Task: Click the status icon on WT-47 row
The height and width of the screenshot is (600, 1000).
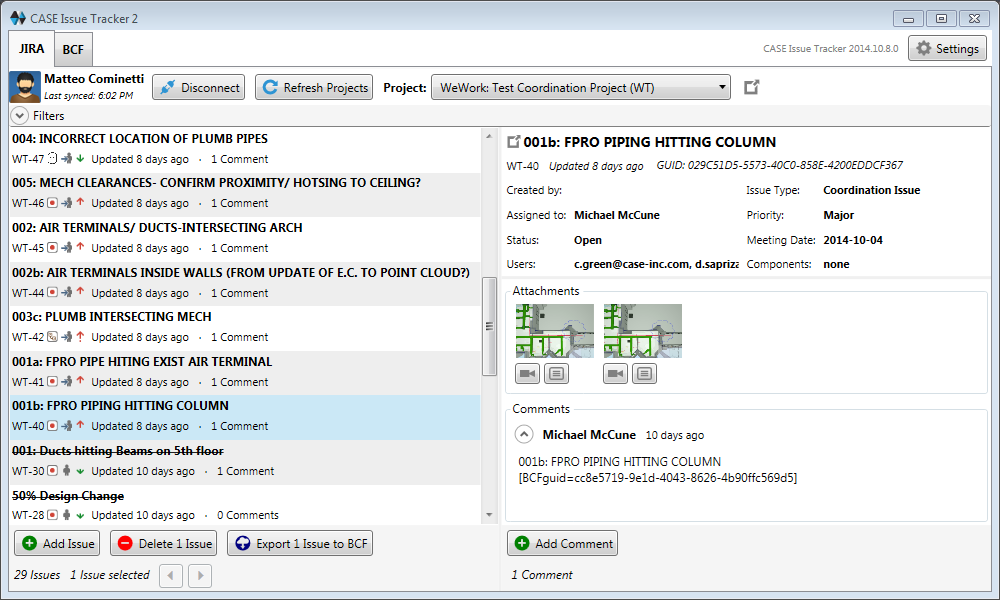Action: coord(53,159)
